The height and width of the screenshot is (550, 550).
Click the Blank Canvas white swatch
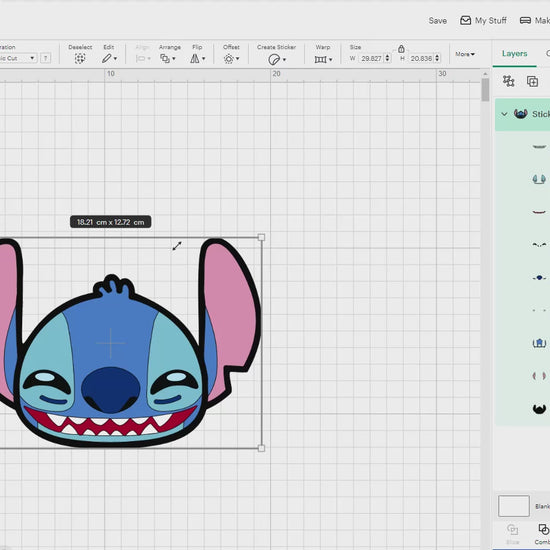click(514, 506)
